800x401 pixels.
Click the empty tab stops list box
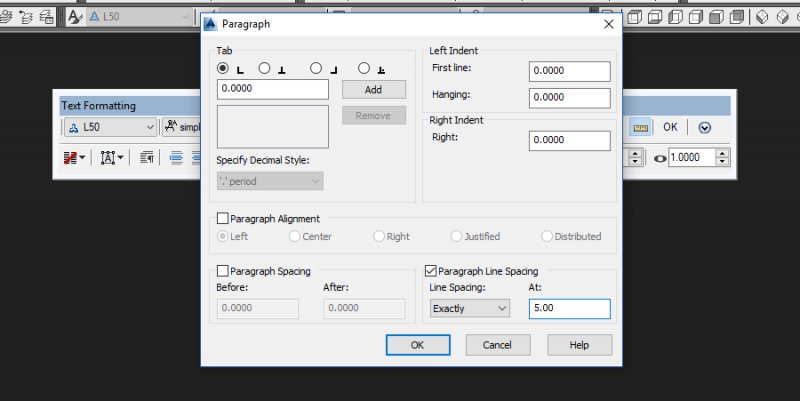coord(273,127)
